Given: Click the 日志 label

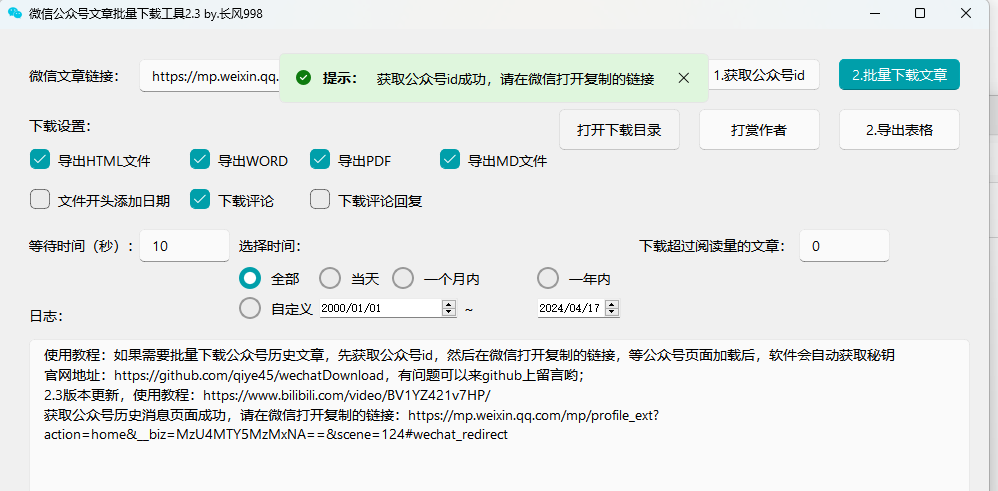Looking at the screenshot, I should pyautogui.click(x=45, y=317).
